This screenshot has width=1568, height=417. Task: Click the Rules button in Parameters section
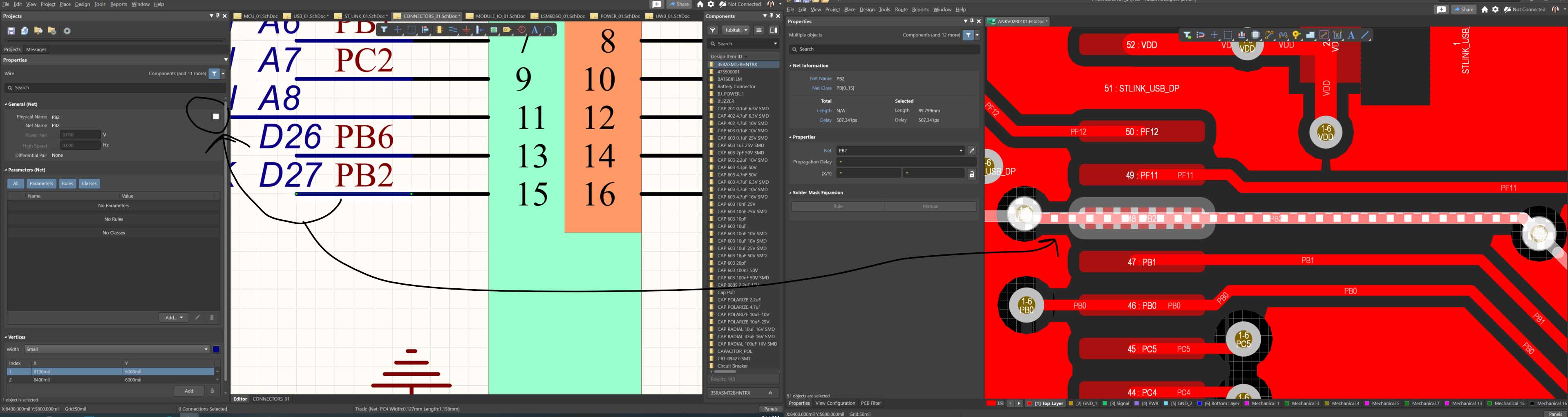[67, 184]
